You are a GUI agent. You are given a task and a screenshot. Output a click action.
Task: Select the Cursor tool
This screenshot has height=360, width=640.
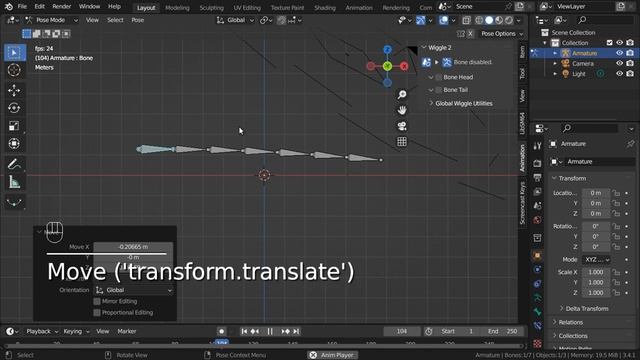tap(14, 70)
